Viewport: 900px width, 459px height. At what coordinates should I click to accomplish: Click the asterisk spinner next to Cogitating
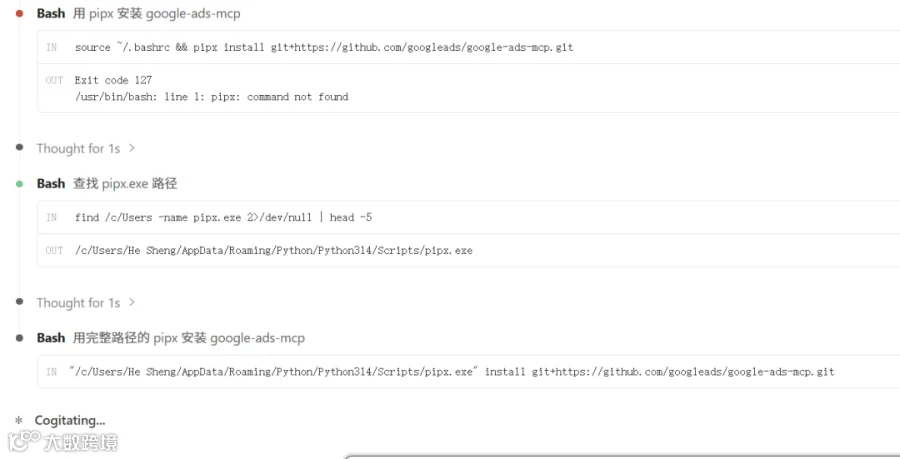click(19, 421)
